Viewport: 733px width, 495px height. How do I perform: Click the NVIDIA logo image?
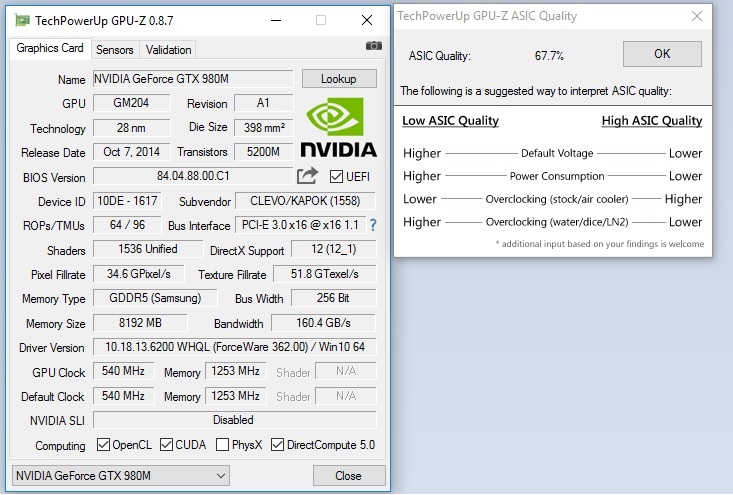point(338,128)
